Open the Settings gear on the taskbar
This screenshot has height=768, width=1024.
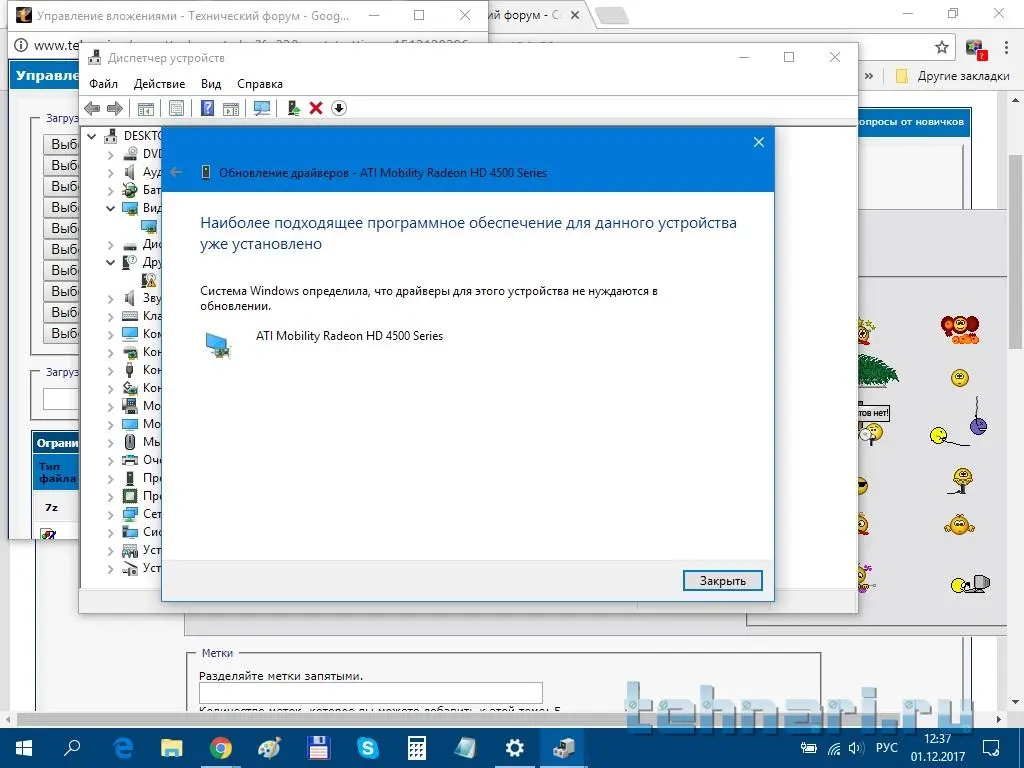[x=515, y=748]
